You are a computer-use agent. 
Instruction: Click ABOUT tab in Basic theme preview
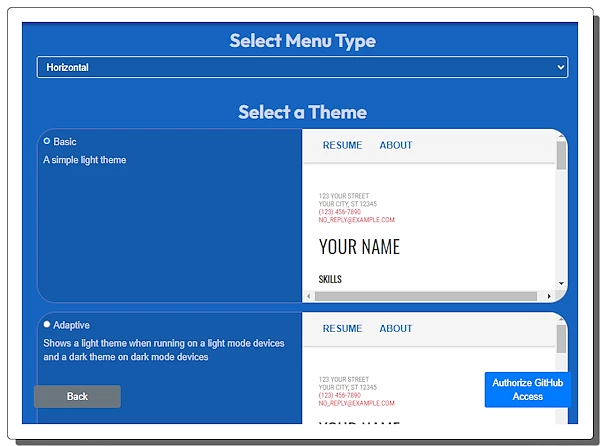coord(395,145)
